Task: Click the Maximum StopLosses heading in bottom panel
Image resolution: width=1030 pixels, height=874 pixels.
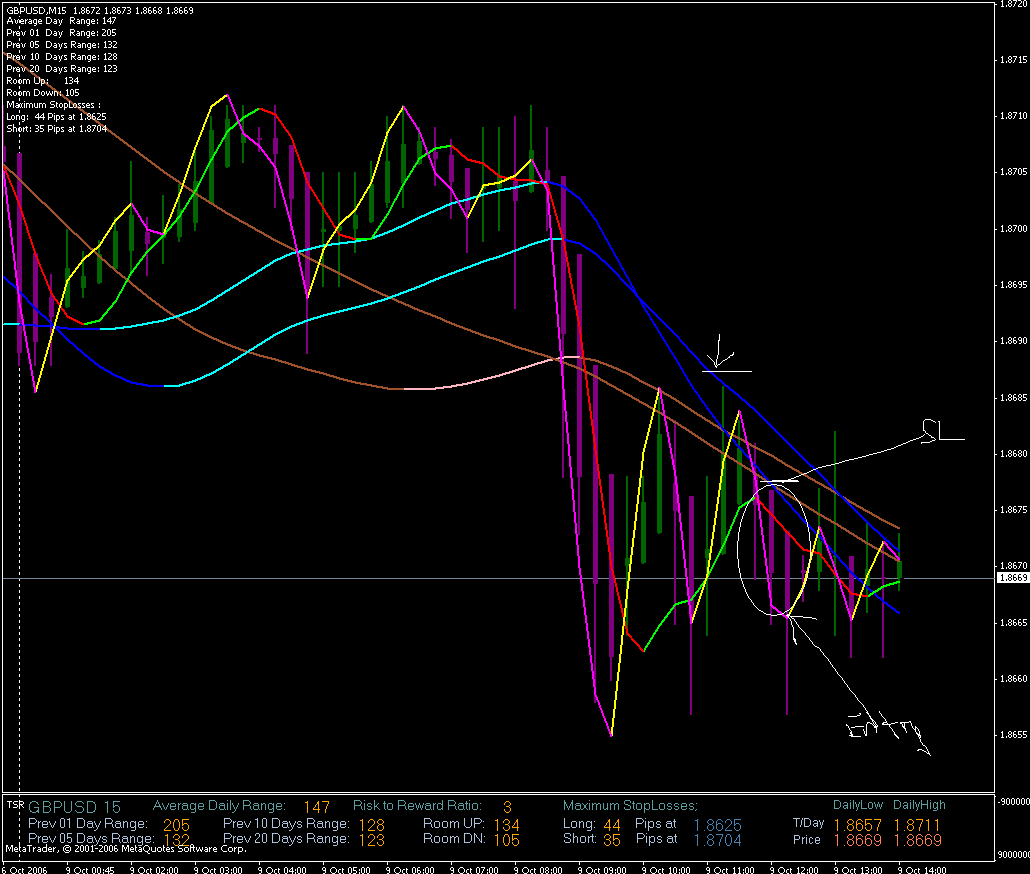Action: pos(630,805)
